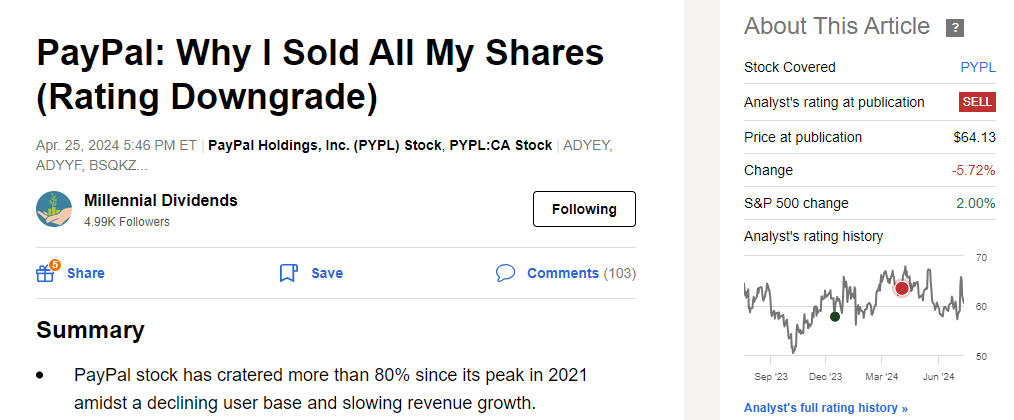Click the bookmark Save icon
This screenshot has width=1014, height=420.
click(x=289, y=273)
